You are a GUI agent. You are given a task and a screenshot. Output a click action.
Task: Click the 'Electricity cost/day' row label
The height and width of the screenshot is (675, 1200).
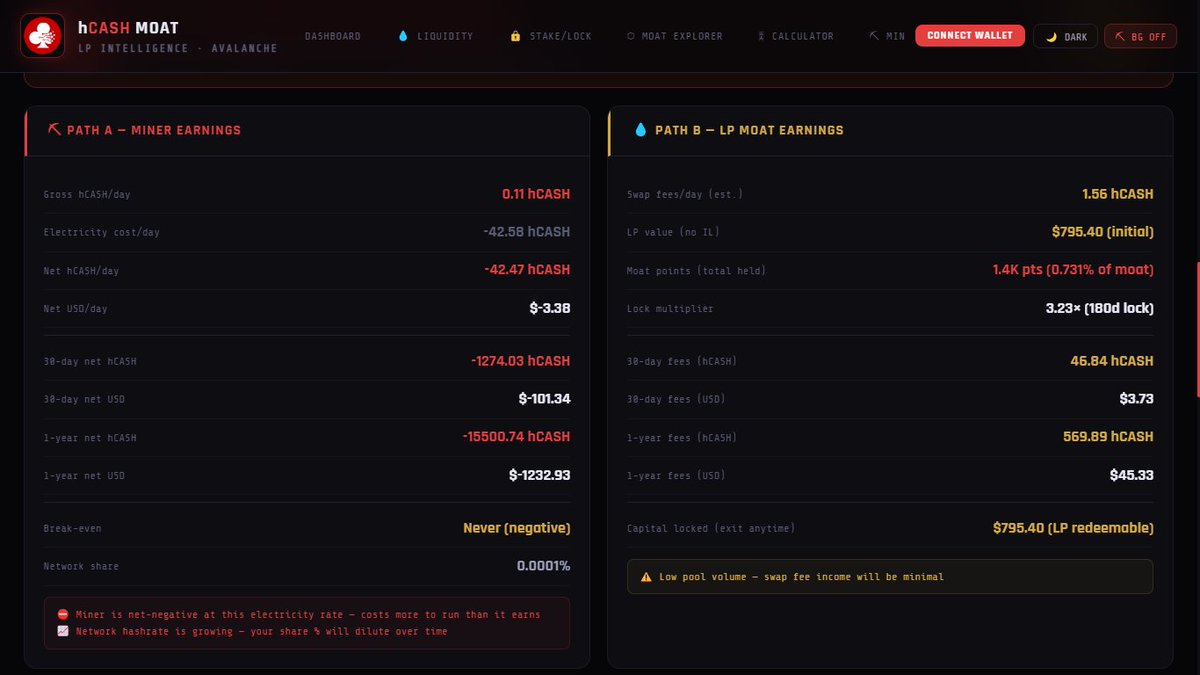pyautogui.click(x=101, y=232)
